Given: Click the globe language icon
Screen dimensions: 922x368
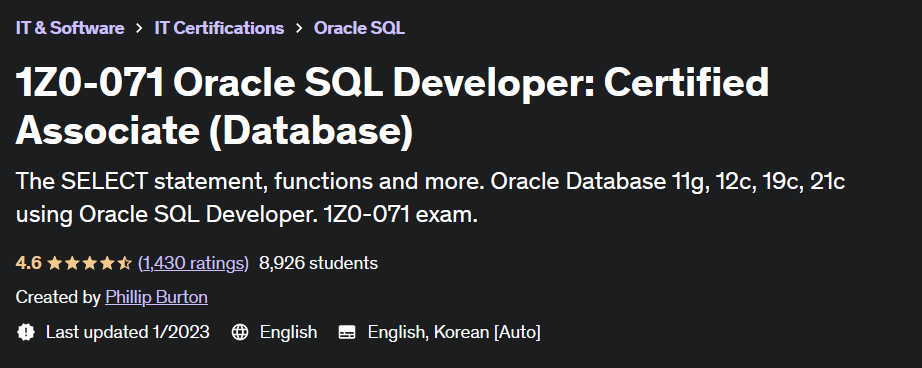Looking at the screenshot, I should pyautogui.click(x=240, y=332).
